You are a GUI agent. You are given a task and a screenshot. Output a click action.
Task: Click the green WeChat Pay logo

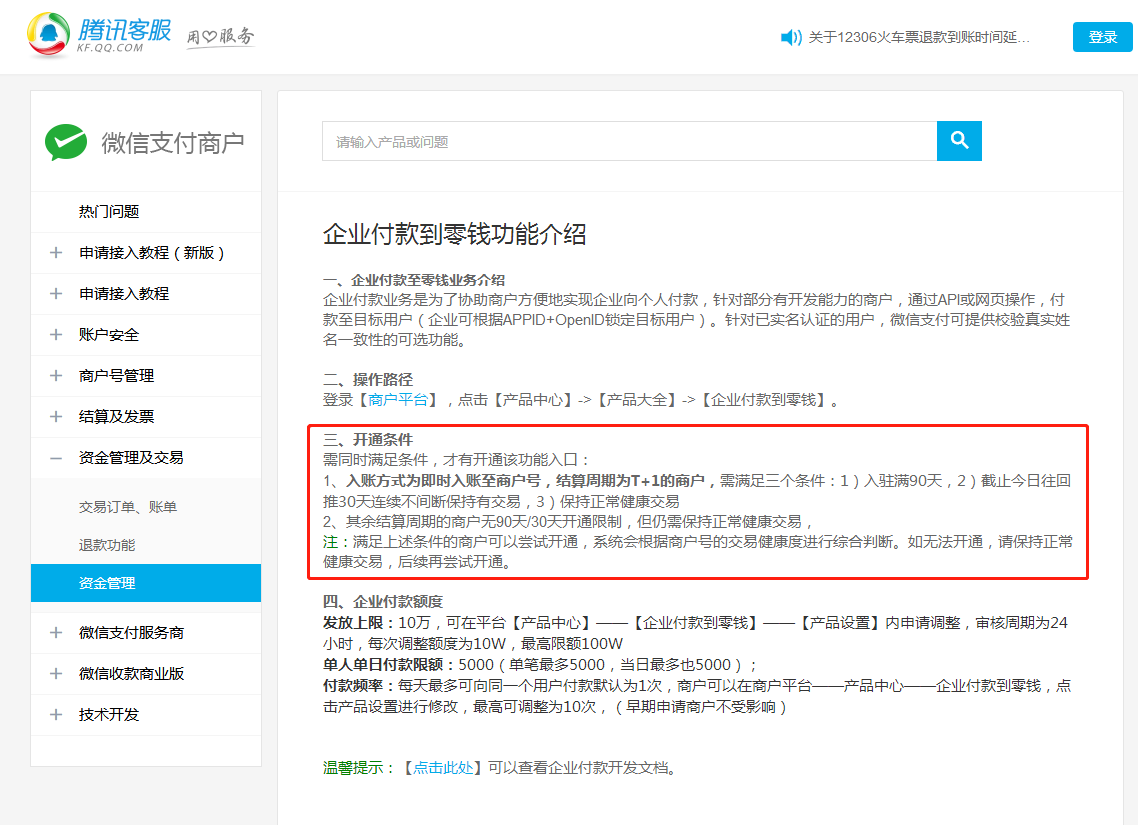pyautogui.click(x=66, y=142)
